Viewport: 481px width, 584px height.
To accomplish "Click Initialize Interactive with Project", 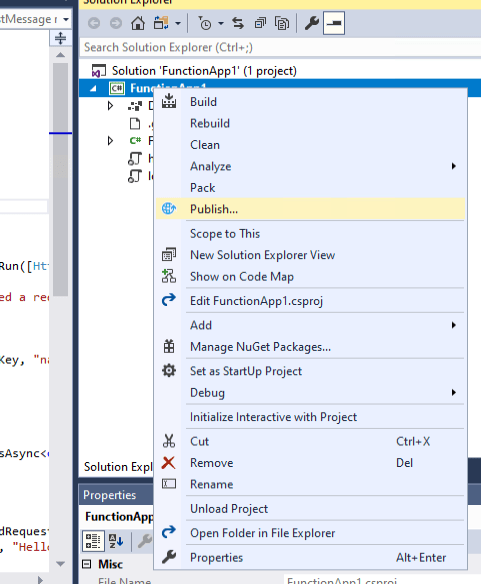I will [x=310, y=417].
